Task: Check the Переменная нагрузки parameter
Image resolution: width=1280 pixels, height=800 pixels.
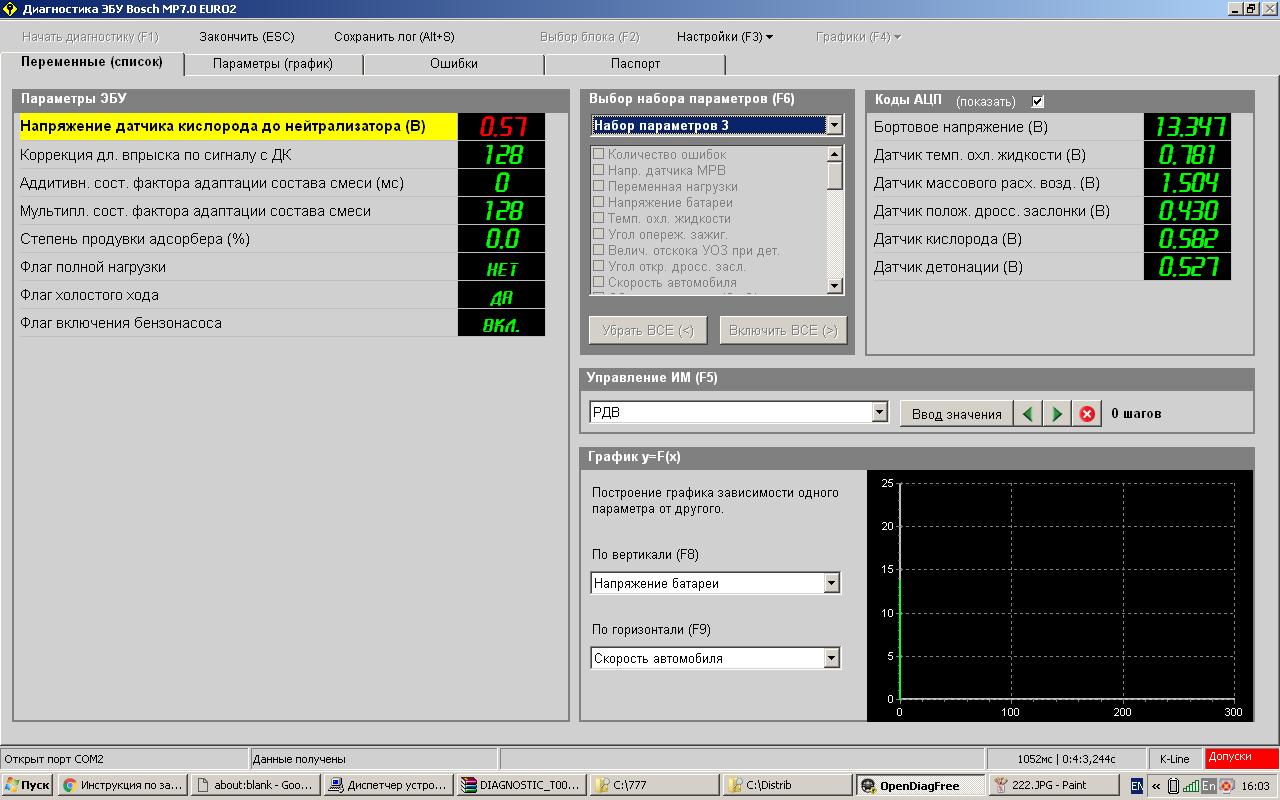Action: coord(598,186)
